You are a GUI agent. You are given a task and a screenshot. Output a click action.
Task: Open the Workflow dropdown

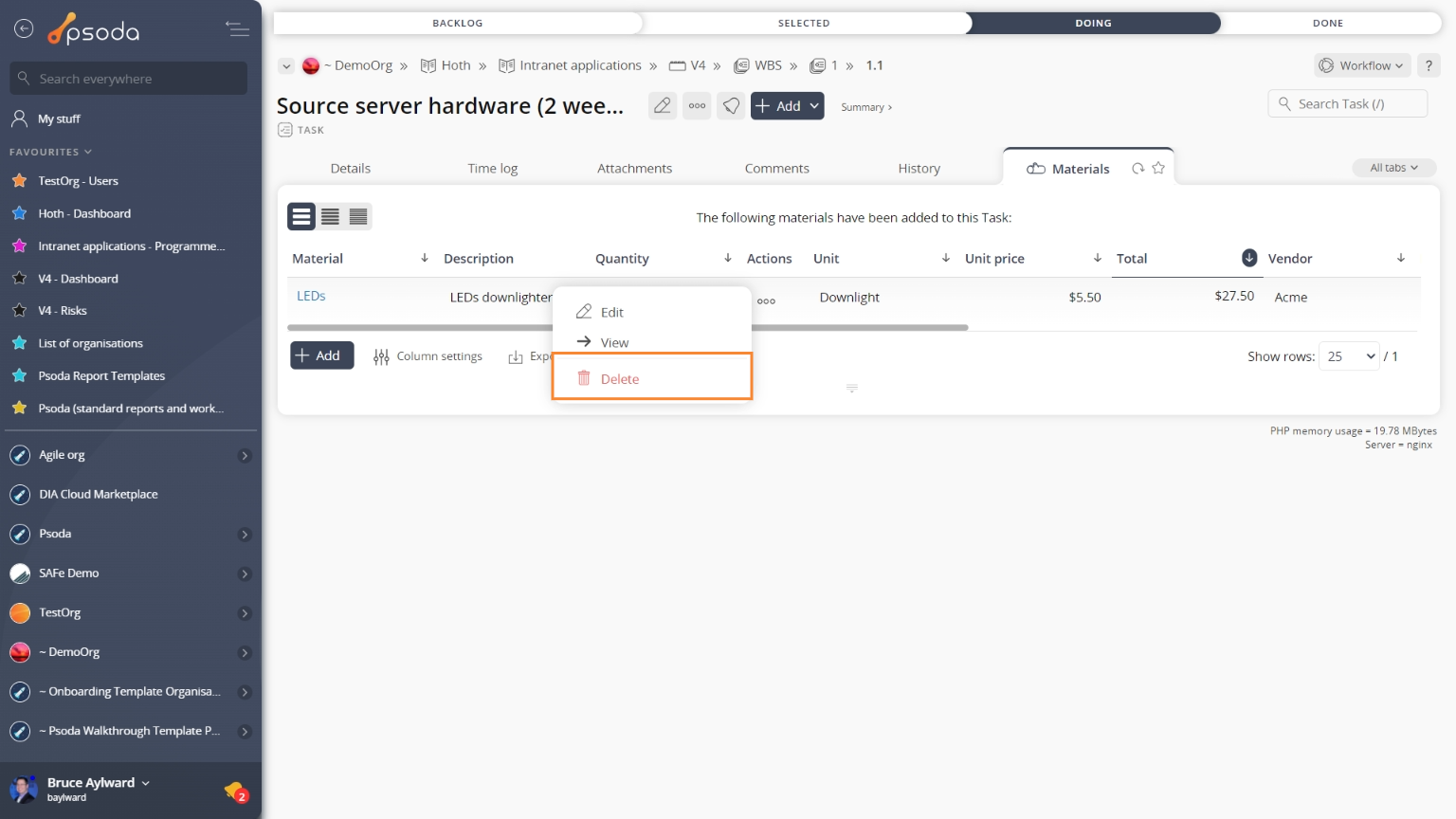pos(1362,65)
